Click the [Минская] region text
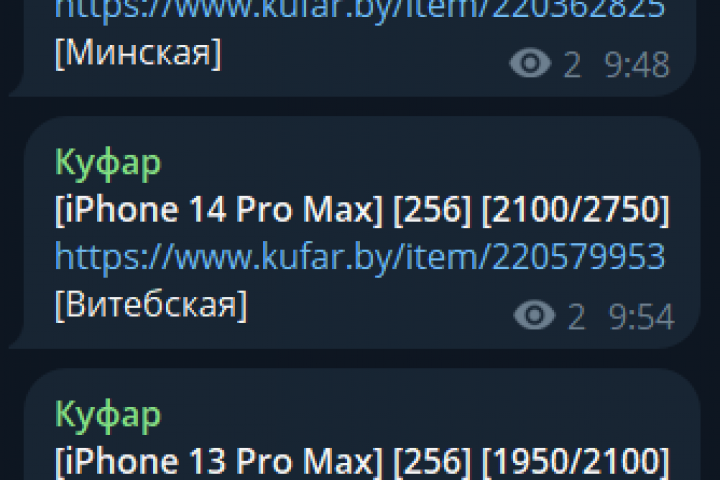The height and width of the screenshot is (480, 720). pos(138,53)
